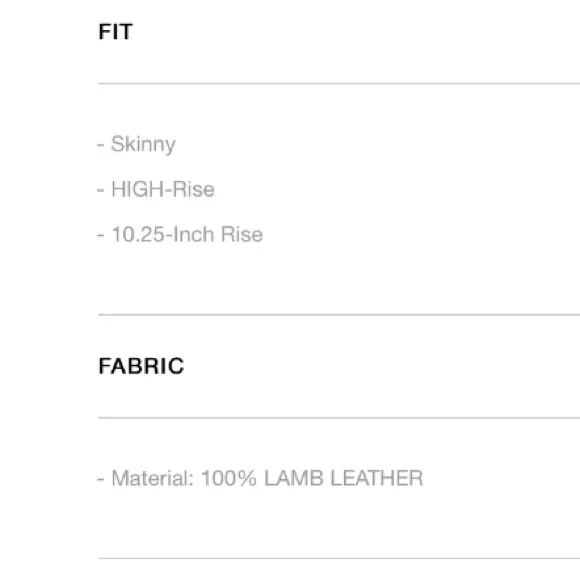This screenshot has width=580, height=580.
Task: Click the Material: label text
Action: pos(152,478)
